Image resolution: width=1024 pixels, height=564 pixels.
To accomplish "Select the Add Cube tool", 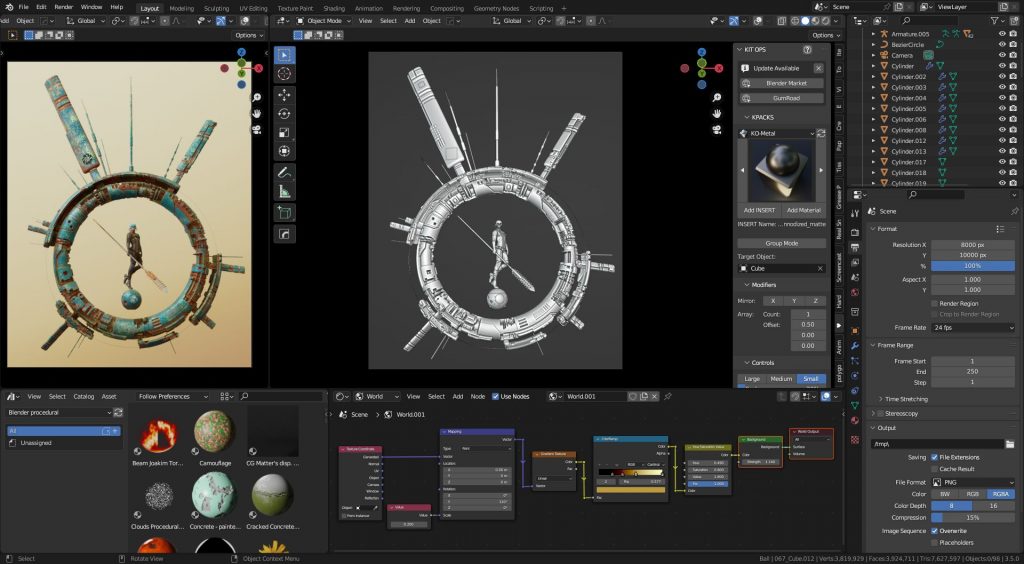I will click(x=284, y=212).
